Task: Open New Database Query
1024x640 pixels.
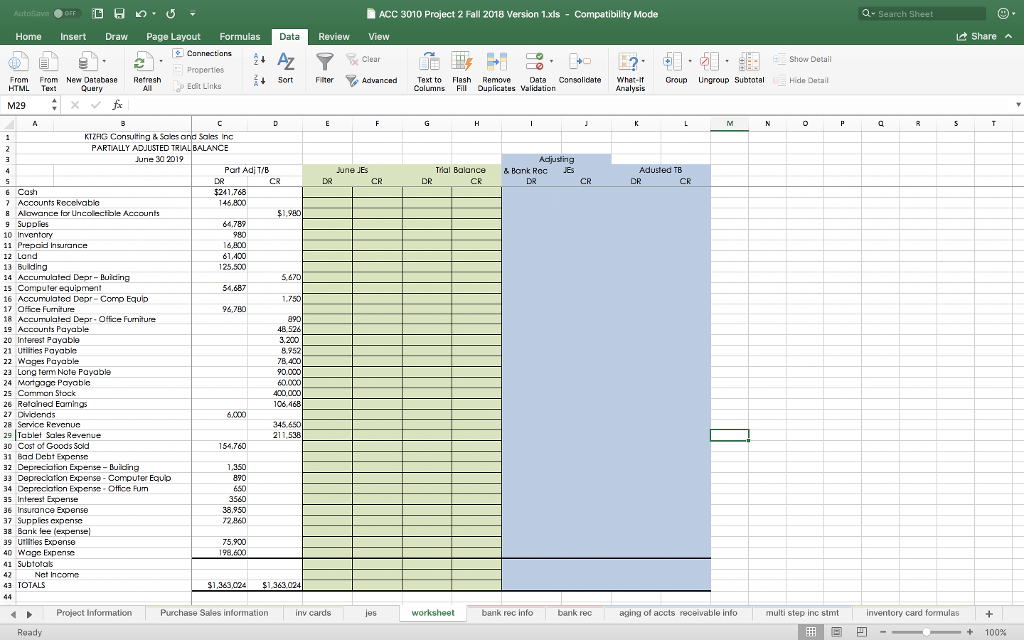Action: (91, 72)
